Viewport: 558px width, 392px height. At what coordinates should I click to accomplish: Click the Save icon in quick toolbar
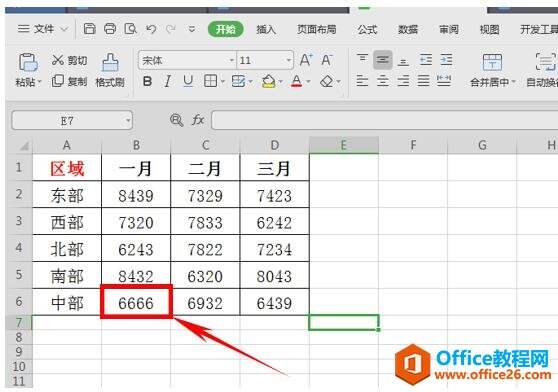[x=89, y=29]
